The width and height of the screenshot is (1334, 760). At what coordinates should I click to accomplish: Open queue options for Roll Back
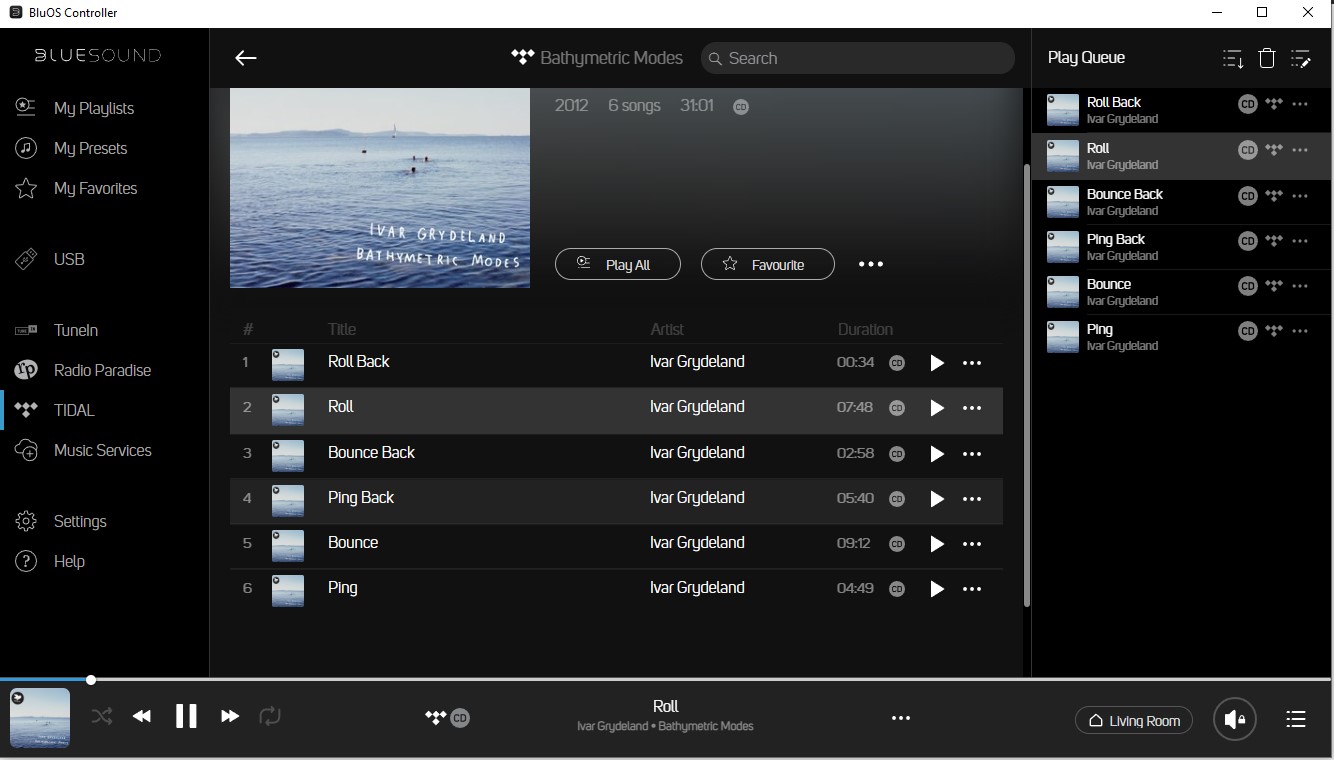(1300, 104)
